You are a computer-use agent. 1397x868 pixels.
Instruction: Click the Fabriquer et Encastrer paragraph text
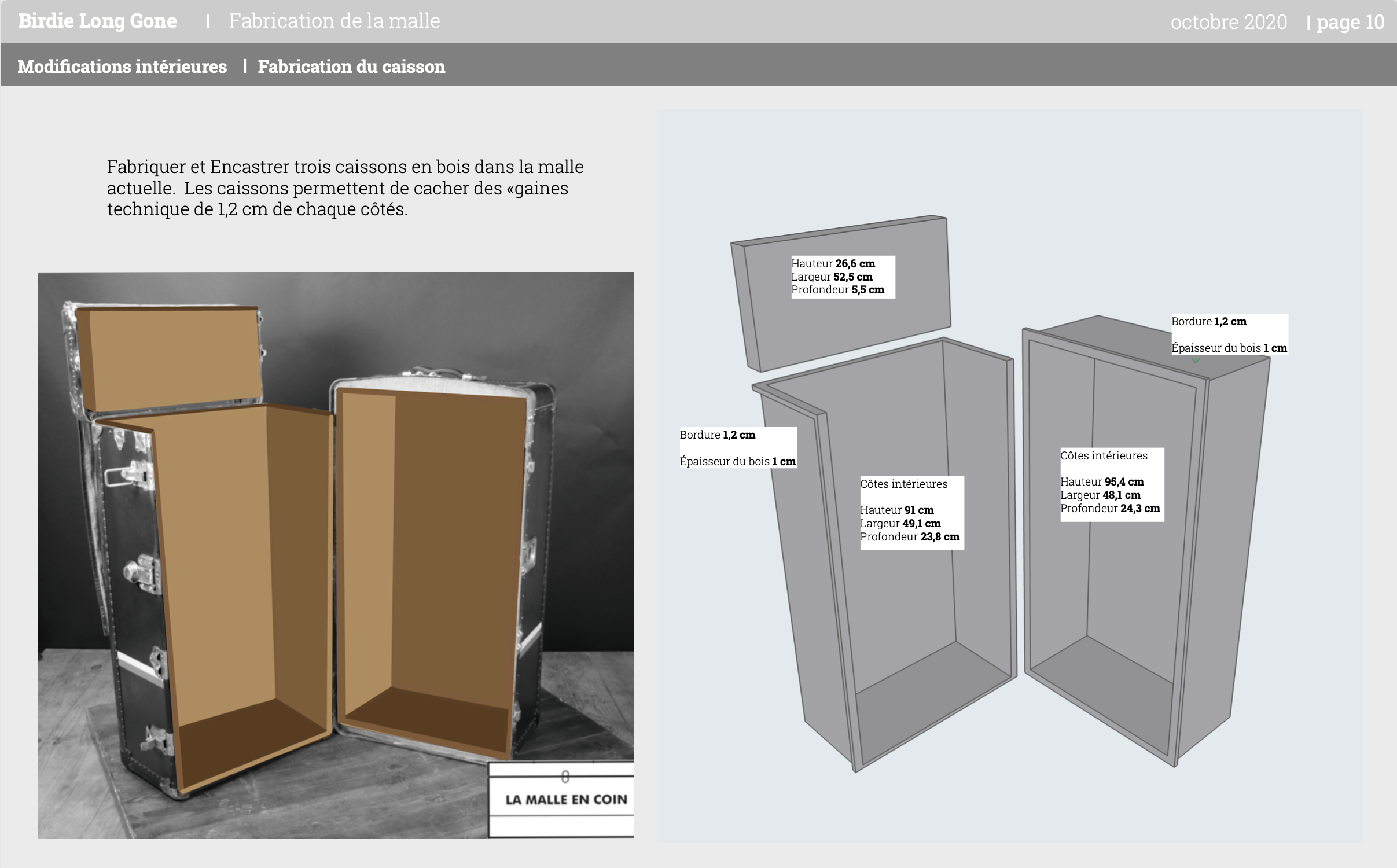(x=345, y=187)
